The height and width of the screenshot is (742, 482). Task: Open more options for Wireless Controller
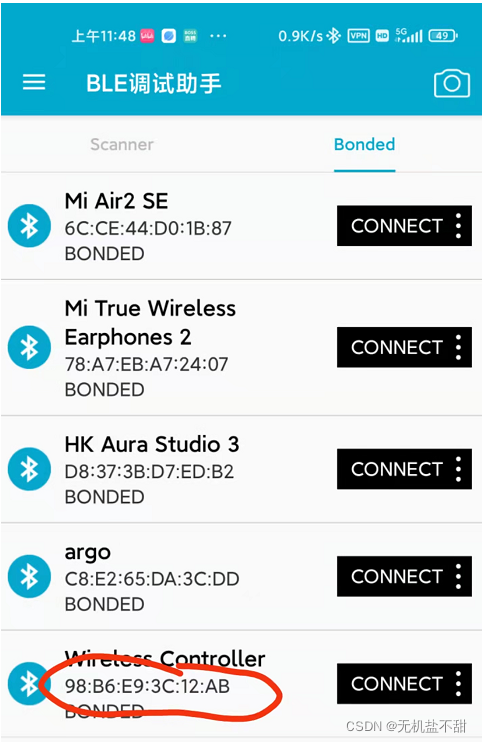pos(458,684)
